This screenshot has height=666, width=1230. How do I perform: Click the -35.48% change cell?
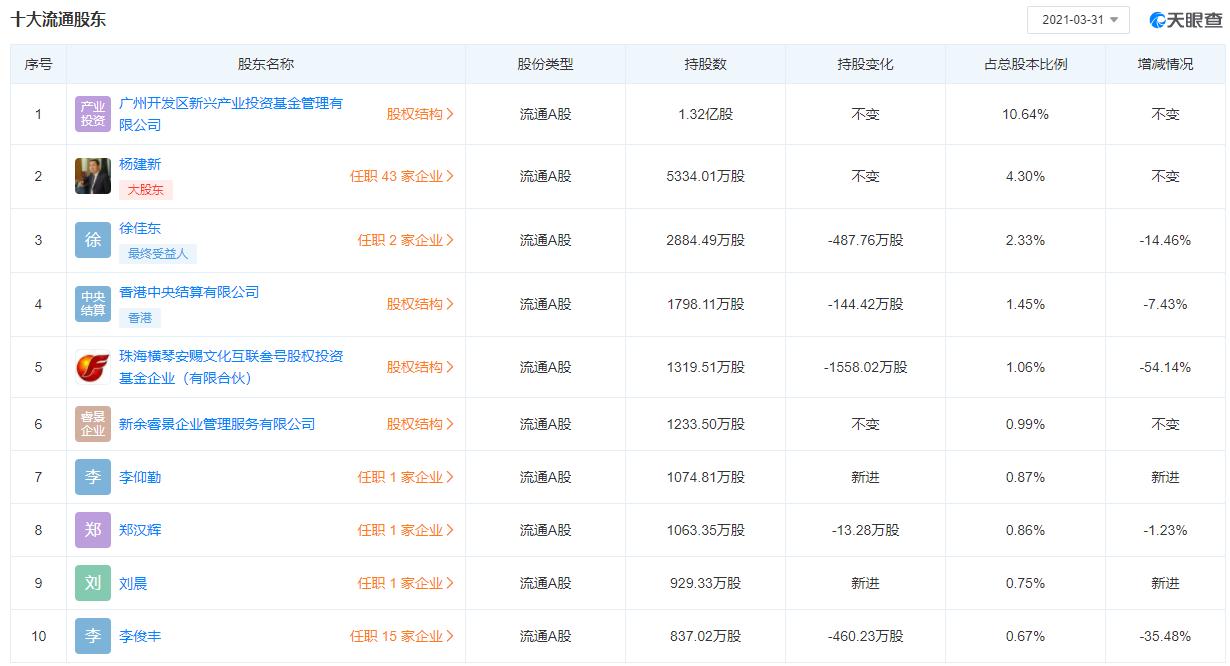pyautogui.click(x=1166, y=636)
